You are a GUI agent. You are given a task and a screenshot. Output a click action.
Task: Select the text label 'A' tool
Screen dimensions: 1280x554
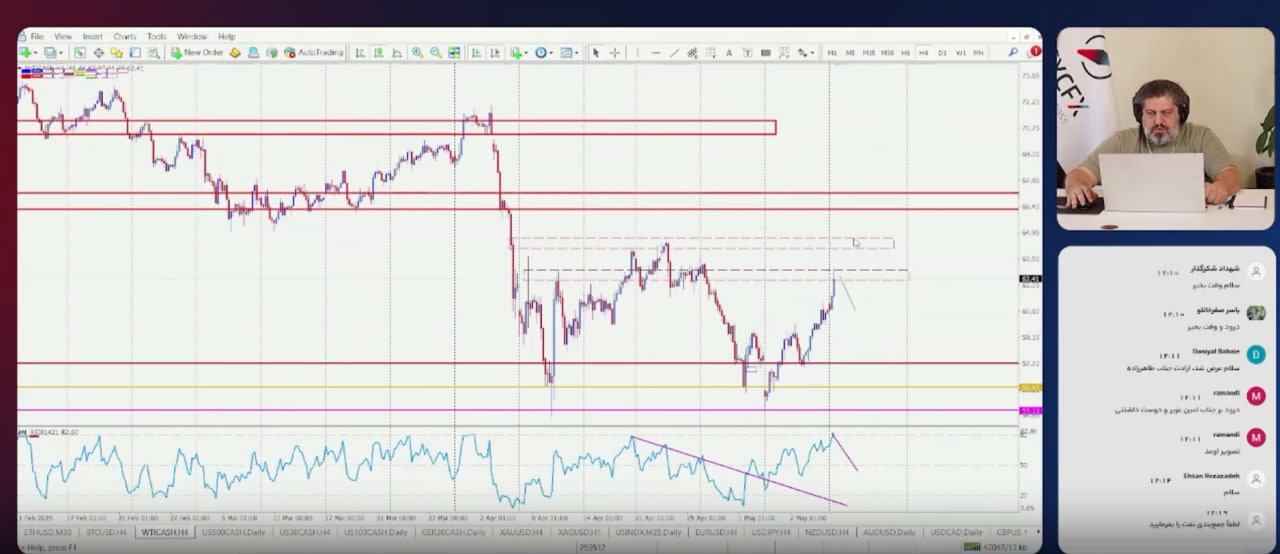click(x=729, y=53)
